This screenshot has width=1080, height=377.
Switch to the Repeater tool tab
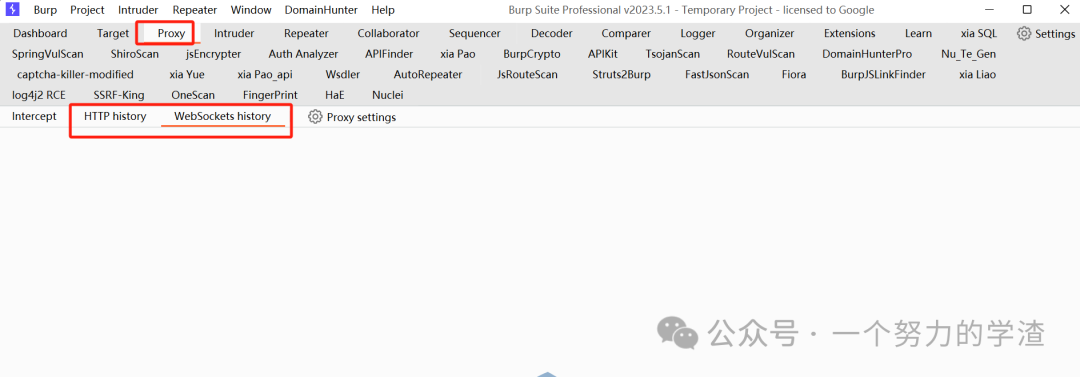pyautogui.click(x=307, y=33)
